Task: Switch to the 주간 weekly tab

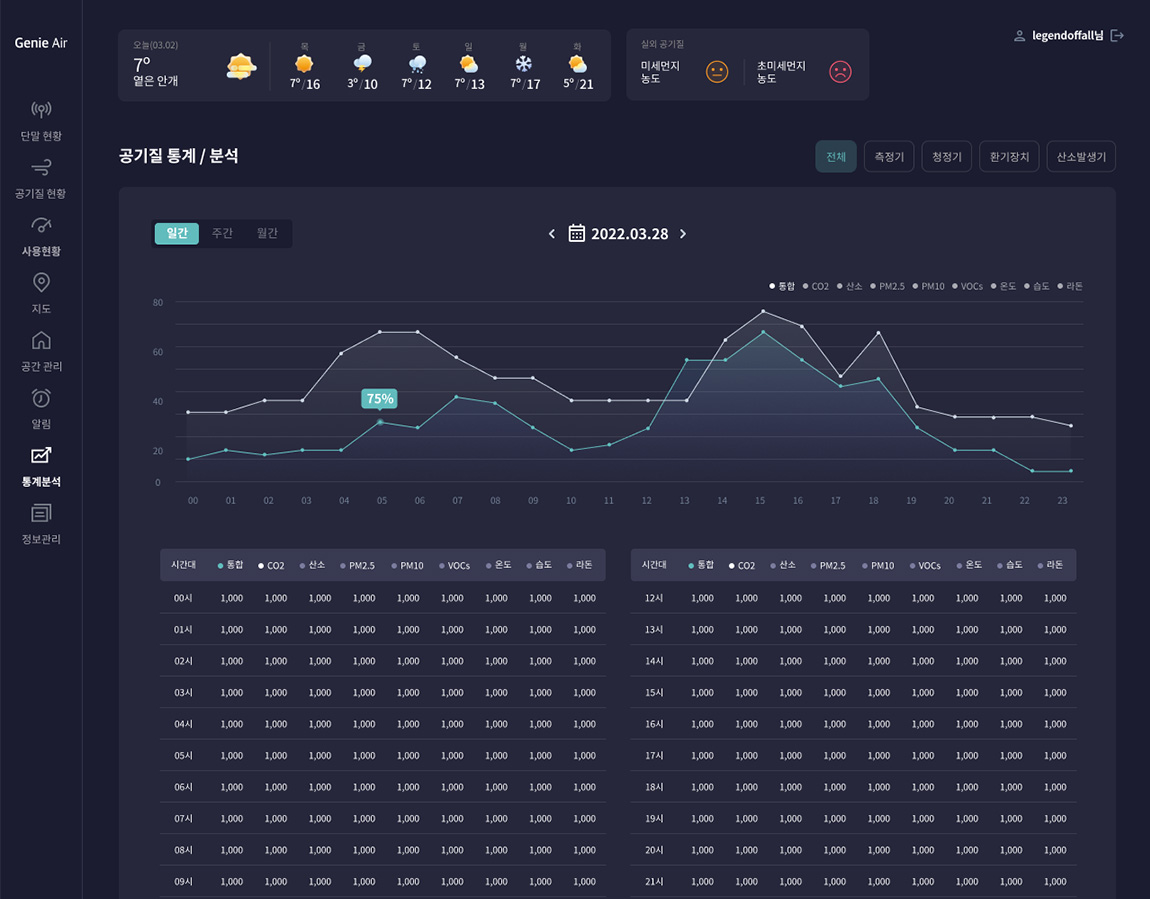Action: click(x=222, y=233)
